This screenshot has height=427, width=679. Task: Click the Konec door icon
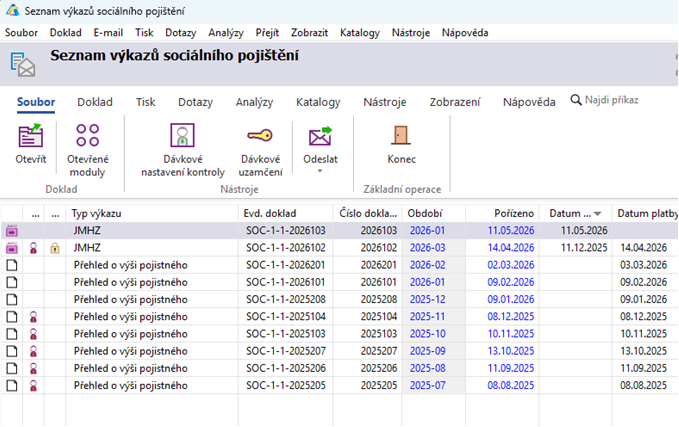pyautogui.click(x=401, y=135)
